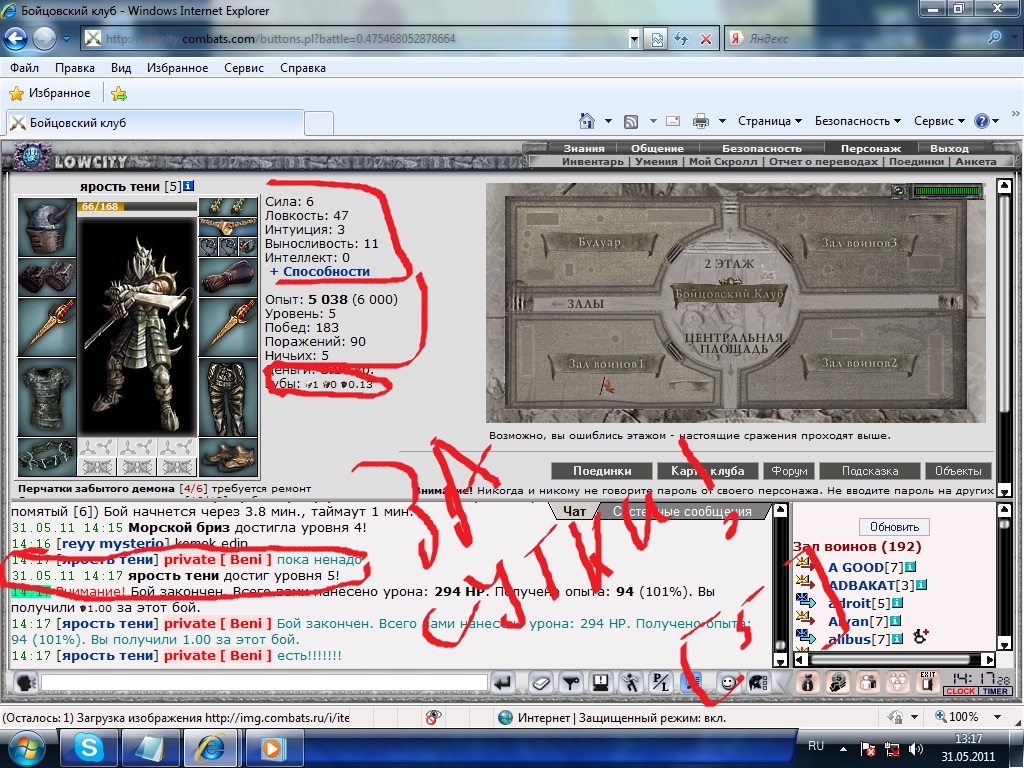Image resolution: width=1024 pixels, height=768 pixels.
Task: Click the IE print icon
Action: pos(700,121)
